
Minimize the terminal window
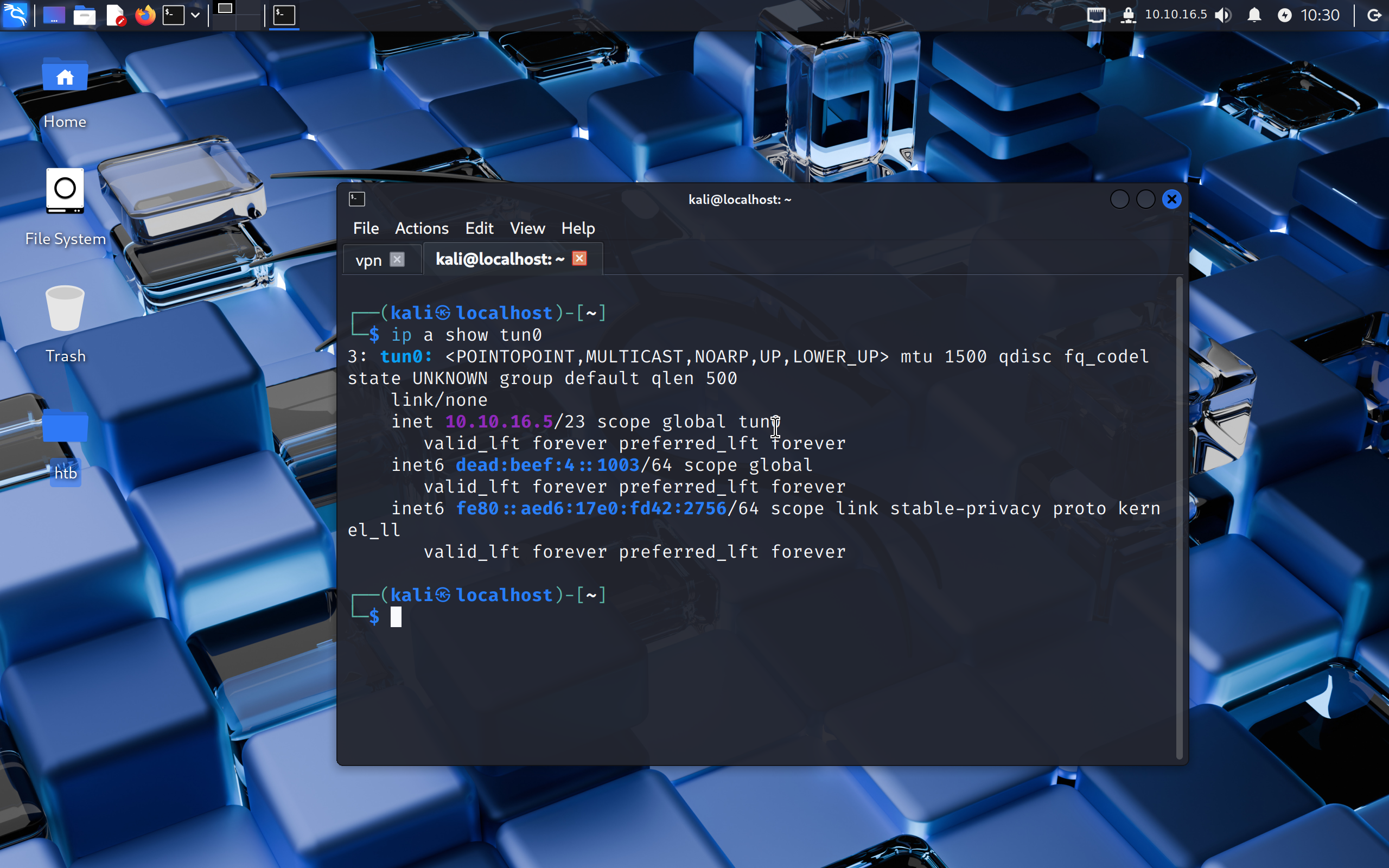(1119, 199)
